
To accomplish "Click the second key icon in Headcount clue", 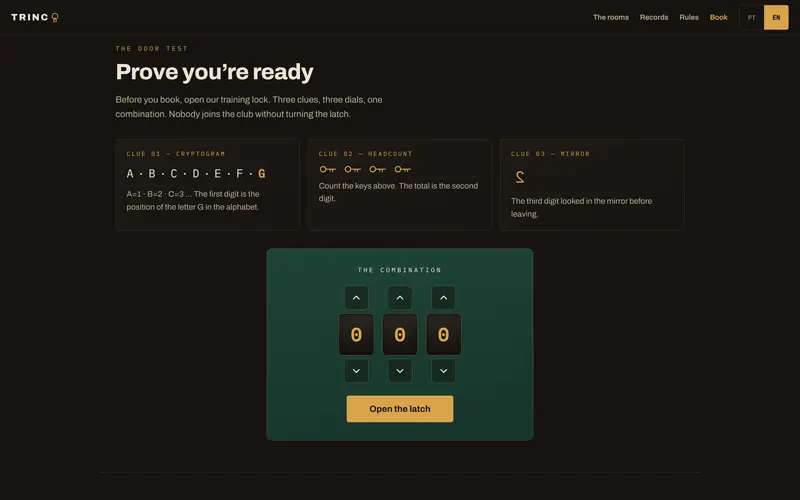I will pyautogui.click(x=353, y=169).
